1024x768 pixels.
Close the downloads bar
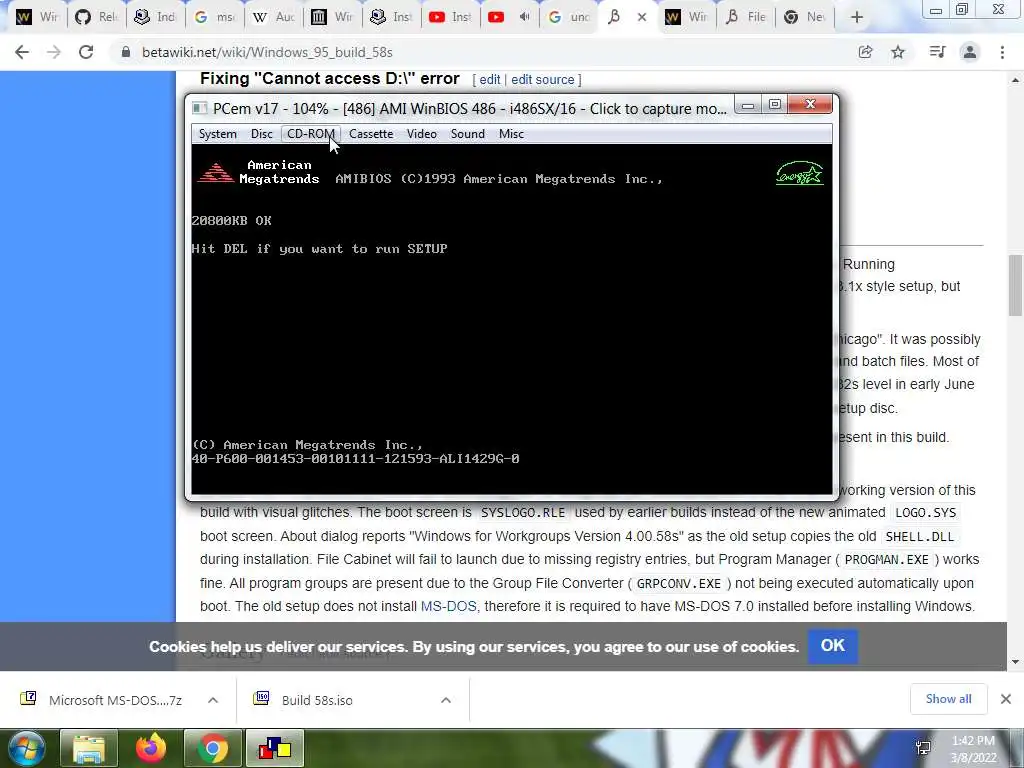tap(1006, 699)
